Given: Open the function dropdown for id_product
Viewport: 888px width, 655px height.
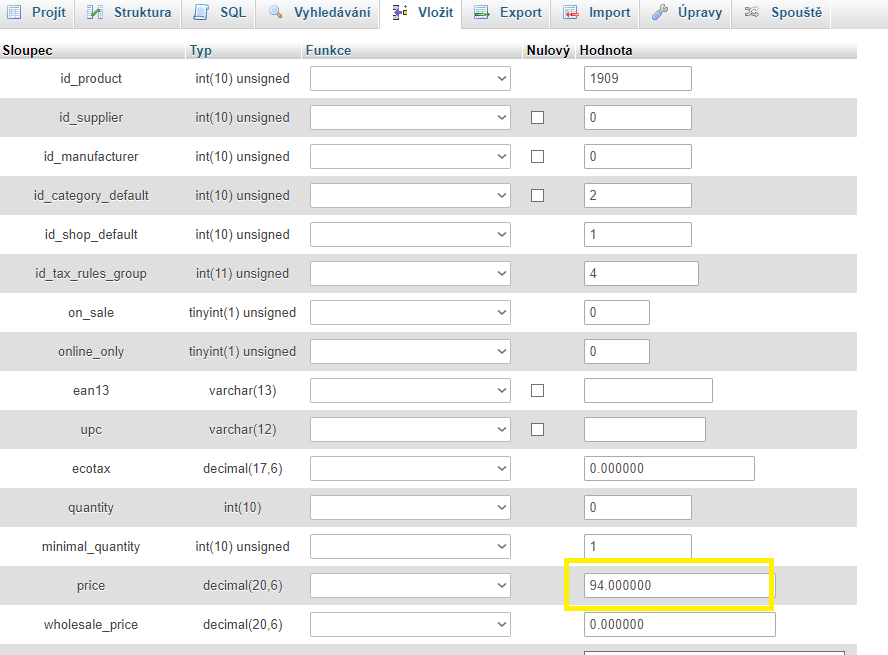Looking at the screenshot, I should 410,78.
